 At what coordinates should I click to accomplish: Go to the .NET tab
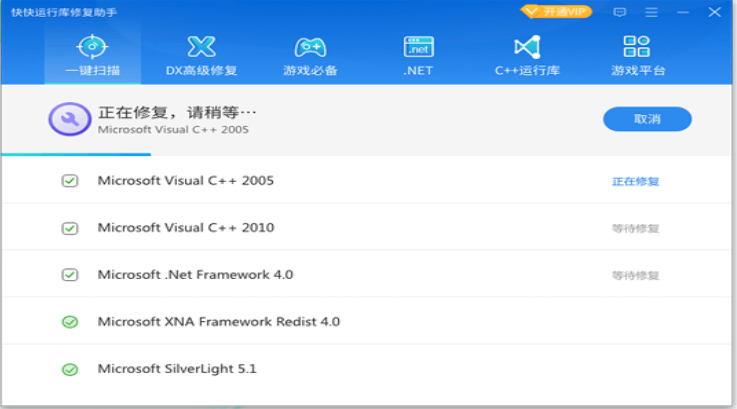pyautogui.click(x=418, y=55)
